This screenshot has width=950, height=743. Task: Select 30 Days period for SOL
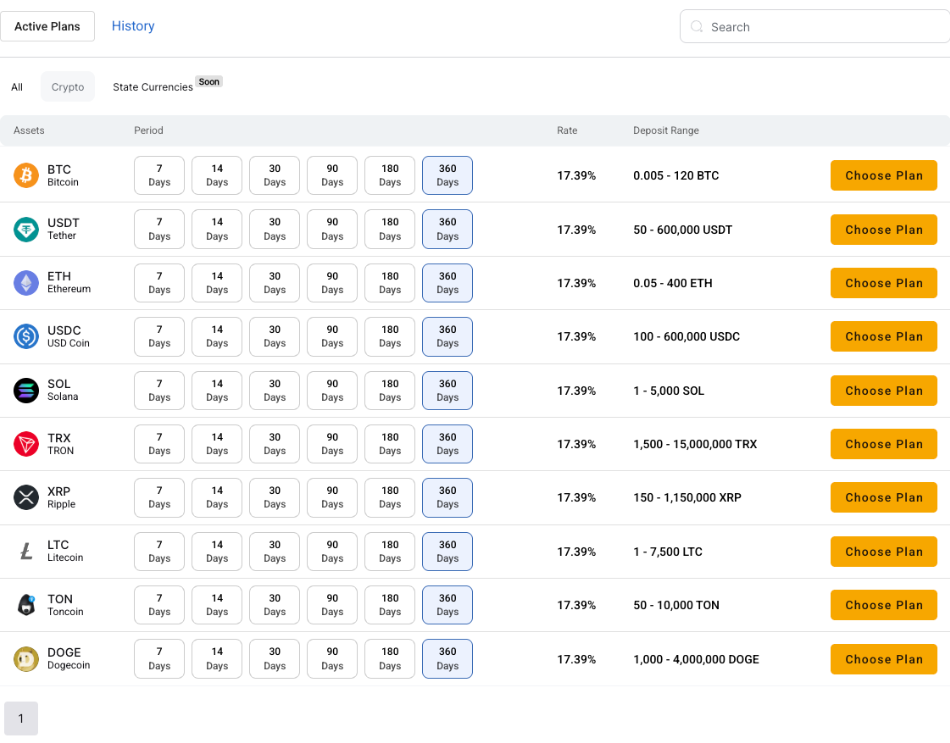[274, 390]
